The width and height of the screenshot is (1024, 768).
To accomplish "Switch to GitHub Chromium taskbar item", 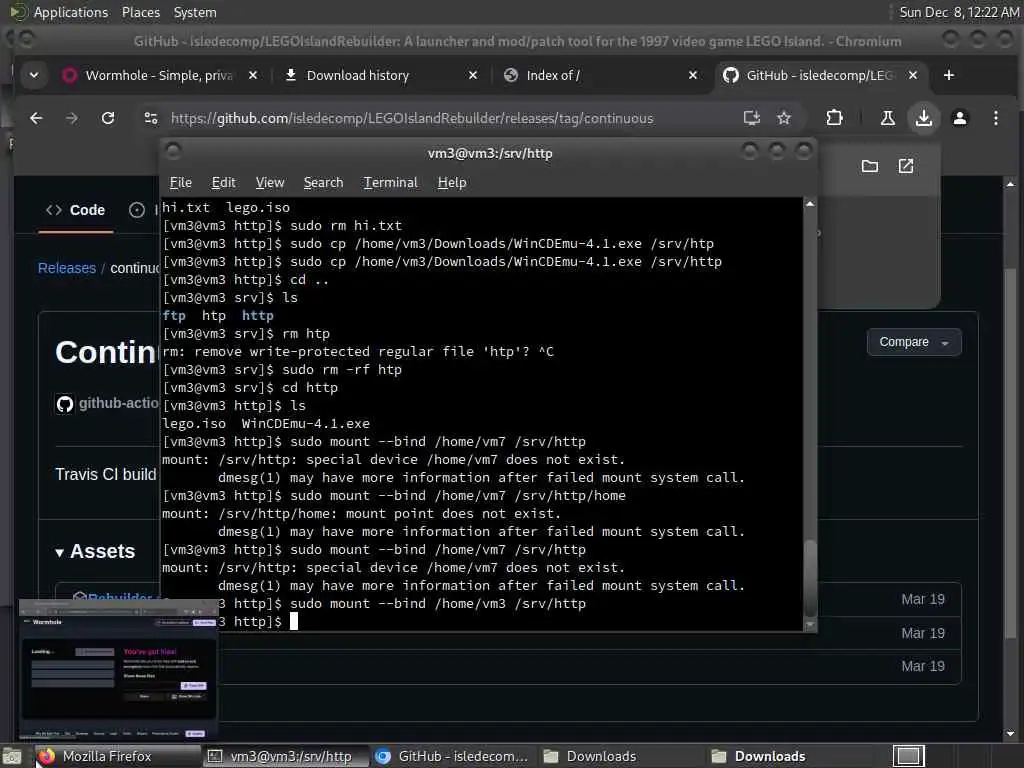I will [453, 756].
